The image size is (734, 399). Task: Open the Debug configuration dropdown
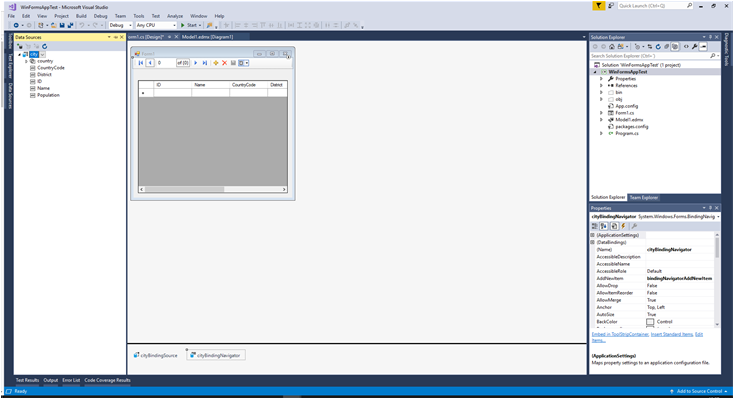(x=121, y=25)
